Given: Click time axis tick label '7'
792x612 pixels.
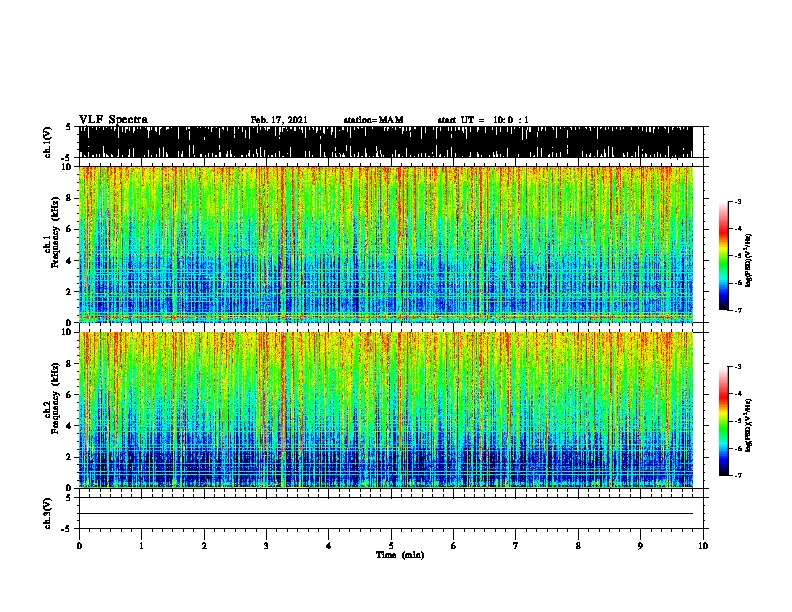Looking at the screenshot, I should tap(516, 546).
